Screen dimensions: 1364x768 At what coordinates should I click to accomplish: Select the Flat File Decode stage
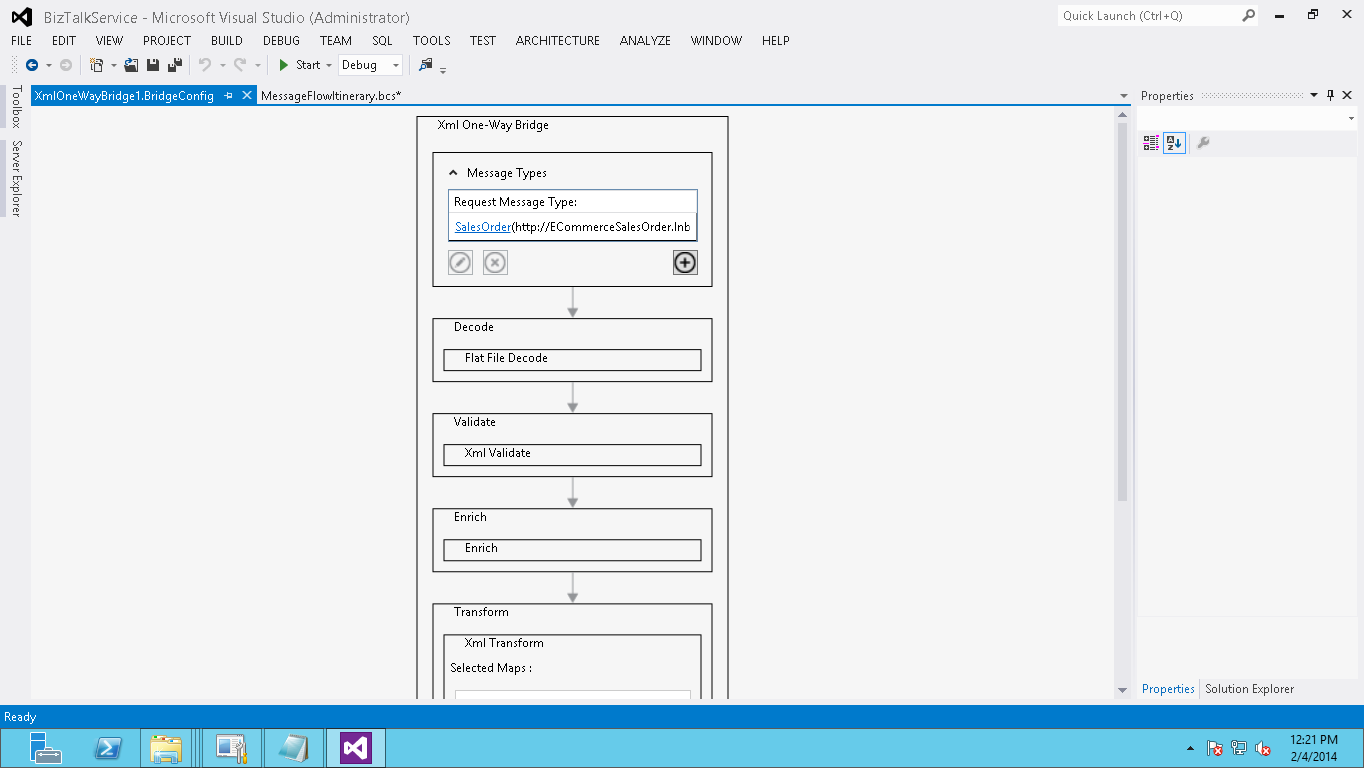(572, 359)
